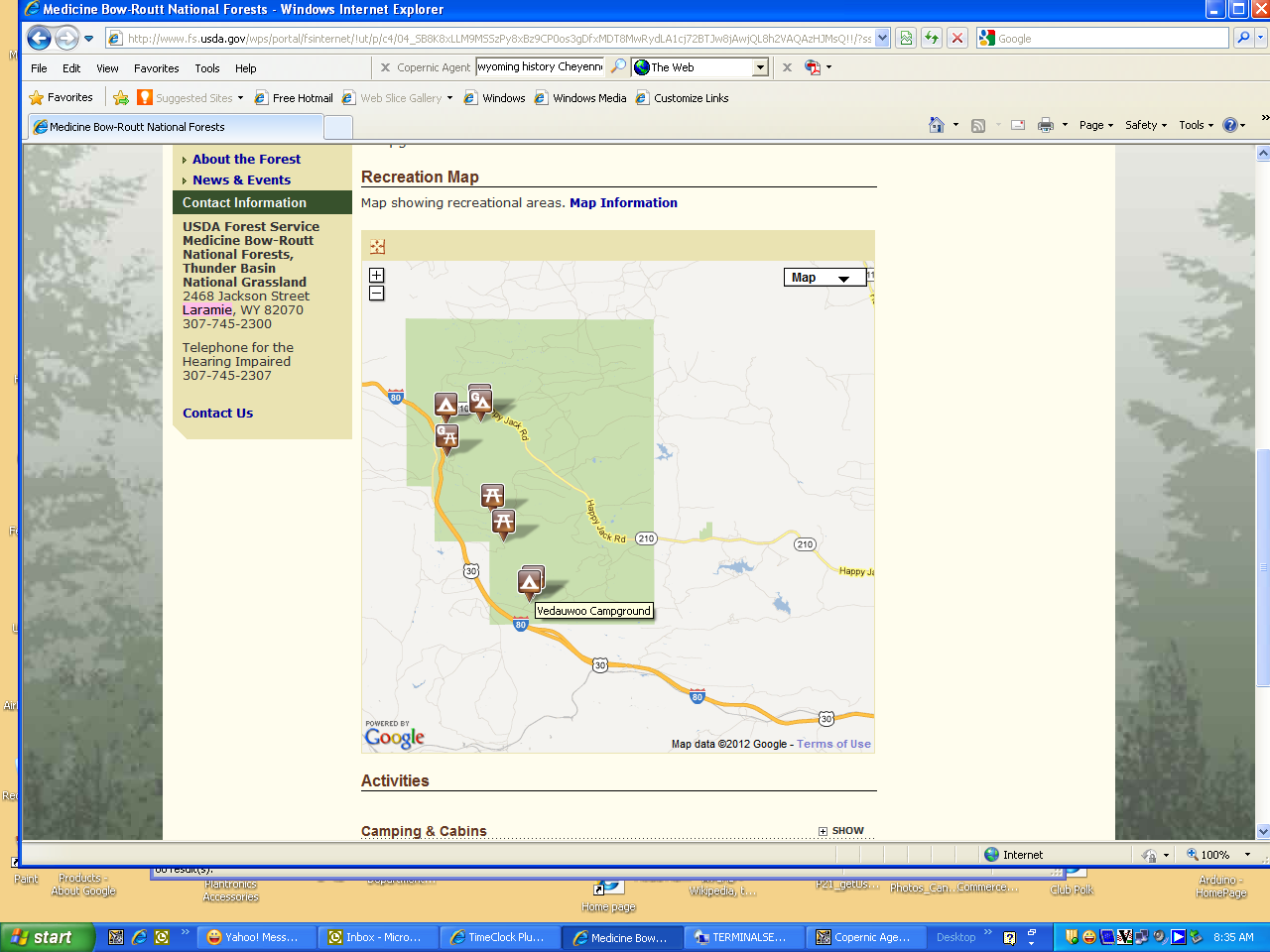
Task: Click the lower of two central picnic markers
Action: tap(504, 524)
